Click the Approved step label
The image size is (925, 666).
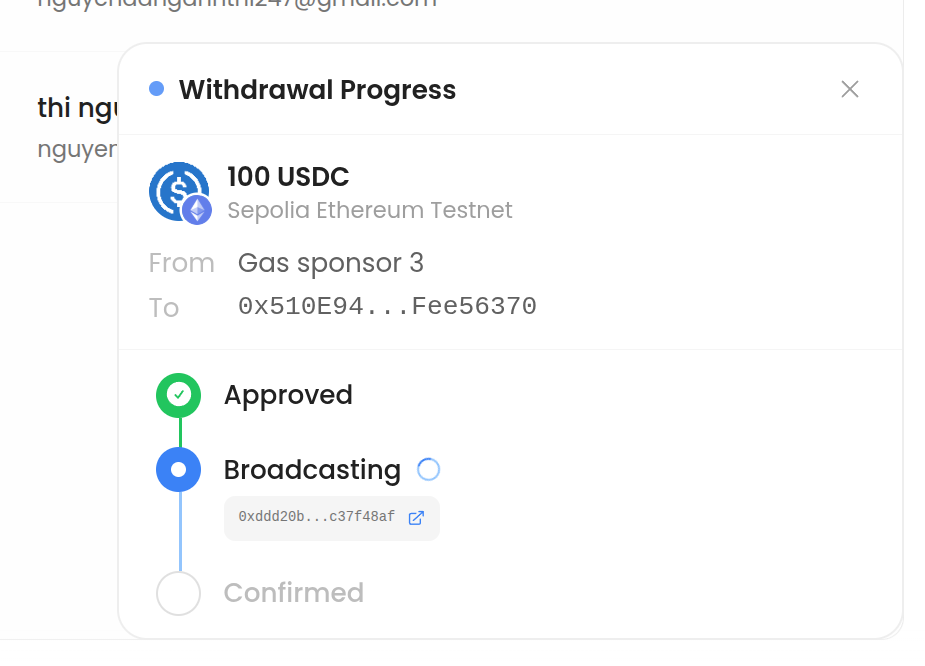click(x=288, y=395)
